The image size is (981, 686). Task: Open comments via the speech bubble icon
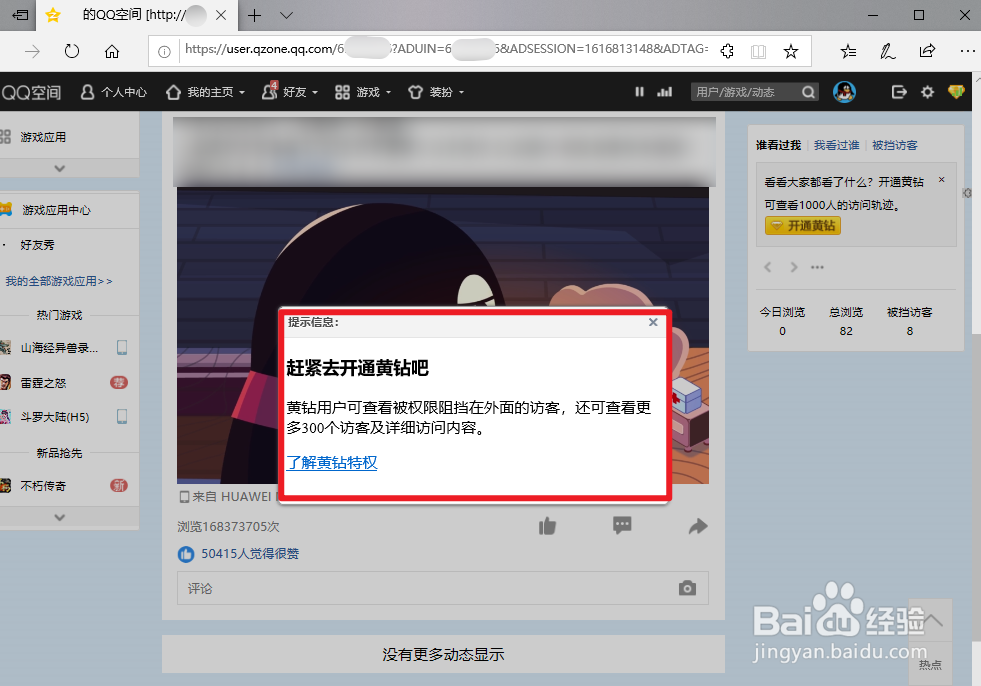tap(622, 525)
